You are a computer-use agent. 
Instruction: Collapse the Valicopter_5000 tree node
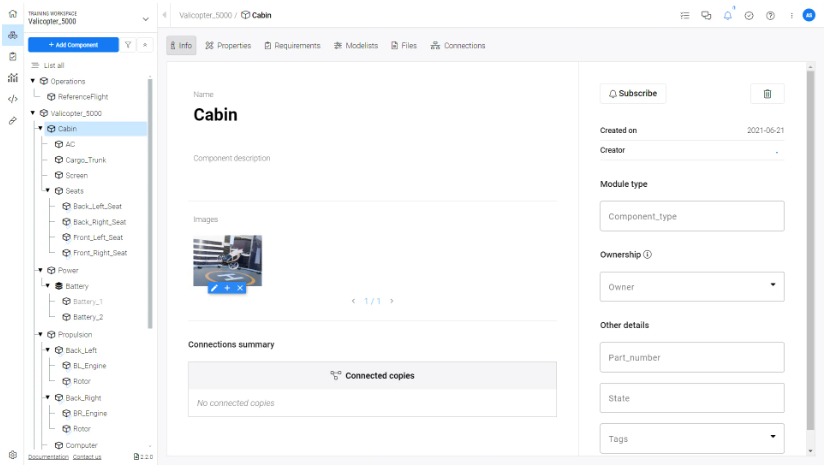(33, 113)
